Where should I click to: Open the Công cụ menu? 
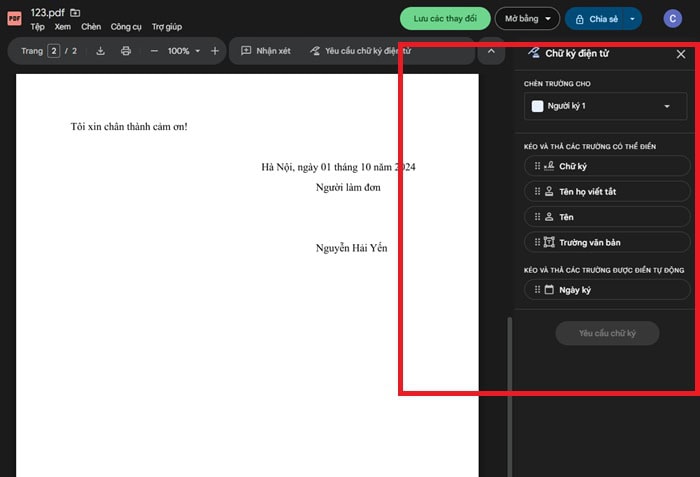(x=126, y=27)
